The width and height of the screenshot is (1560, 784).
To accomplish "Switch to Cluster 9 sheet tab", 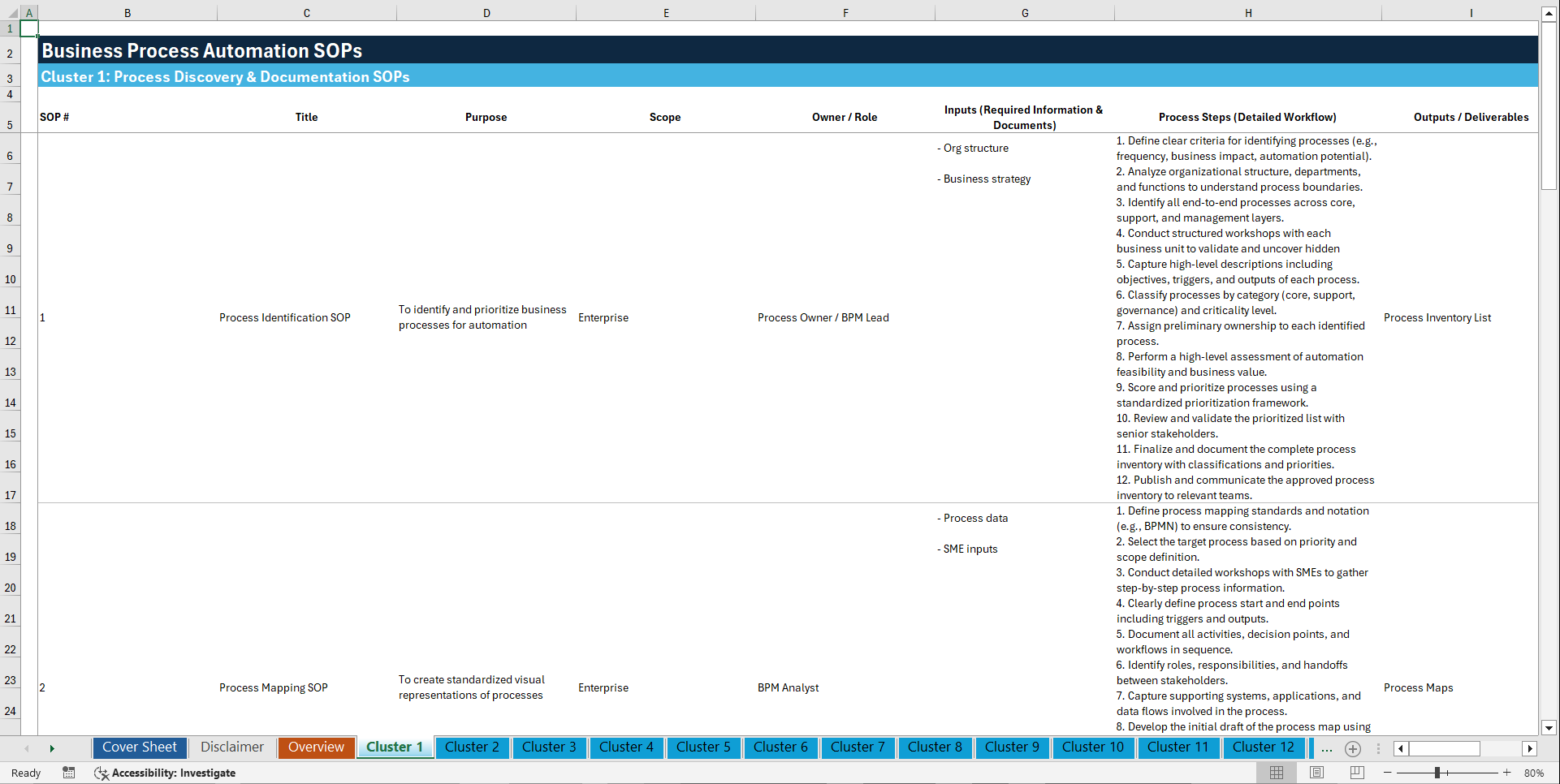I will tap(1012, 747).
